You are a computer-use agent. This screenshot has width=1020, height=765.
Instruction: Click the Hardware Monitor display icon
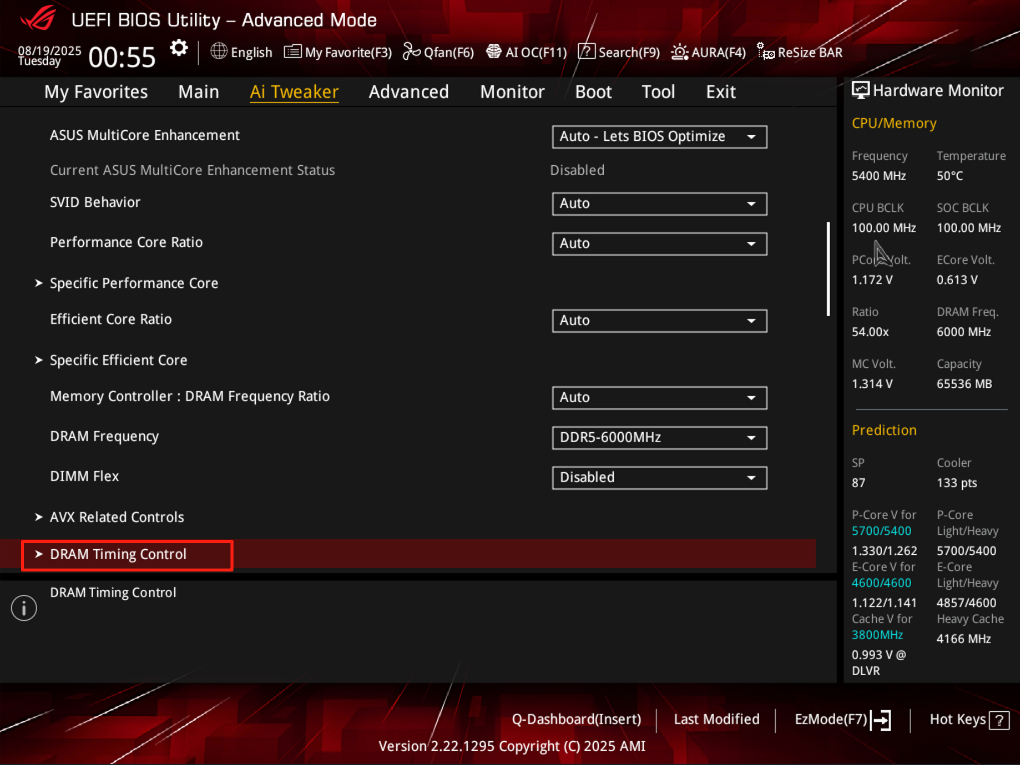[x=861, y=90]
